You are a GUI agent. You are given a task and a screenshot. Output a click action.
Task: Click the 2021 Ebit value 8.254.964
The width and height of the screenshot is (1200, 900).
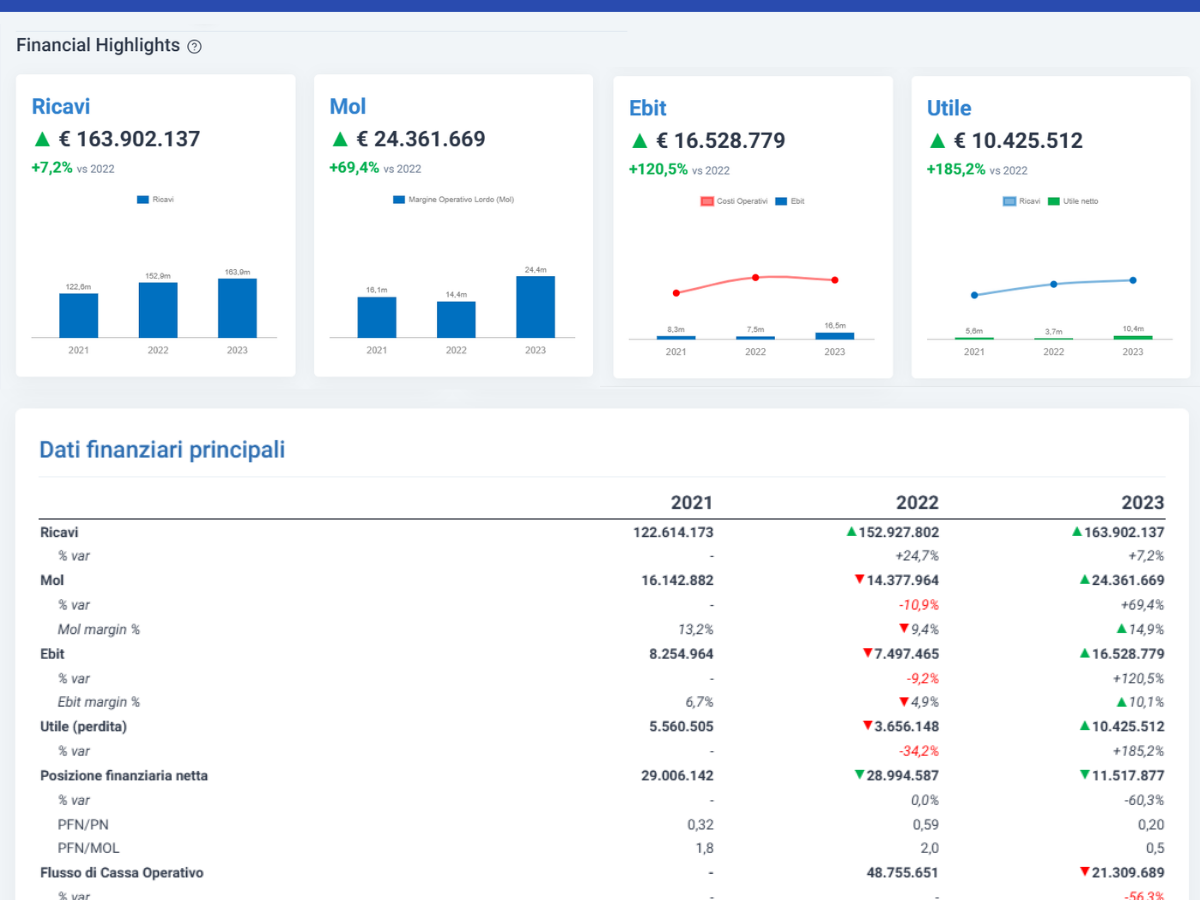pos(681,654)
